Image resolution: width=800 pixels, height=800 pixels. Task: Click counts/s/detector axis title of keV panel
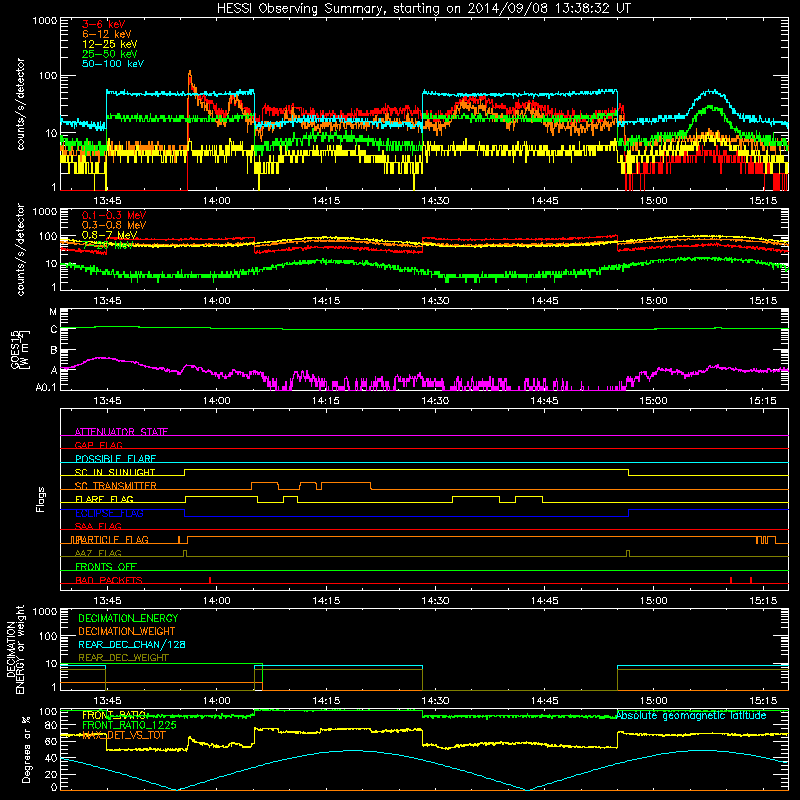coord(21,104)
